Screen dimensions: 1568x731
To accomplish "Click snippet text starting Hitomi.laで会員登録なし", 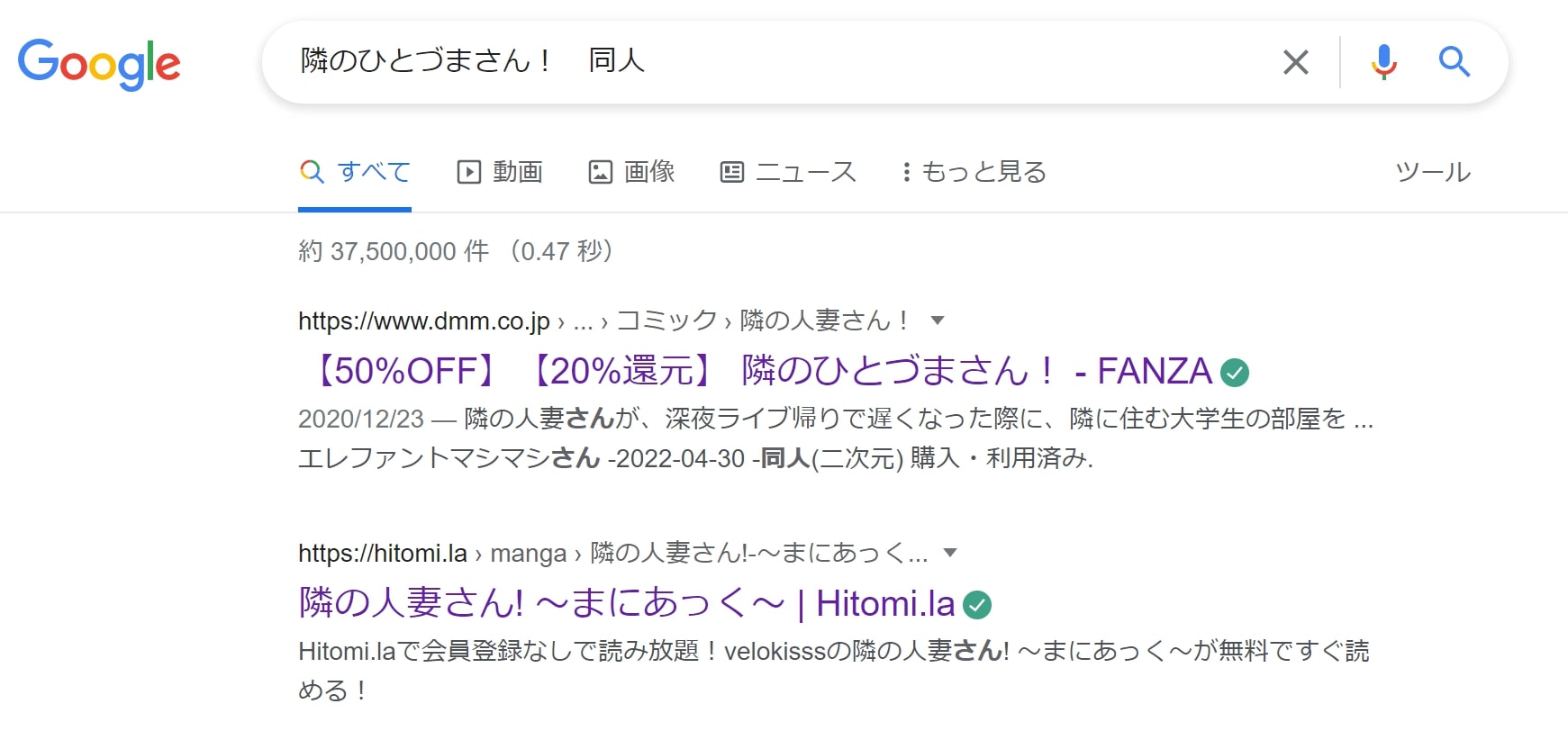I will tap(833, 670).
